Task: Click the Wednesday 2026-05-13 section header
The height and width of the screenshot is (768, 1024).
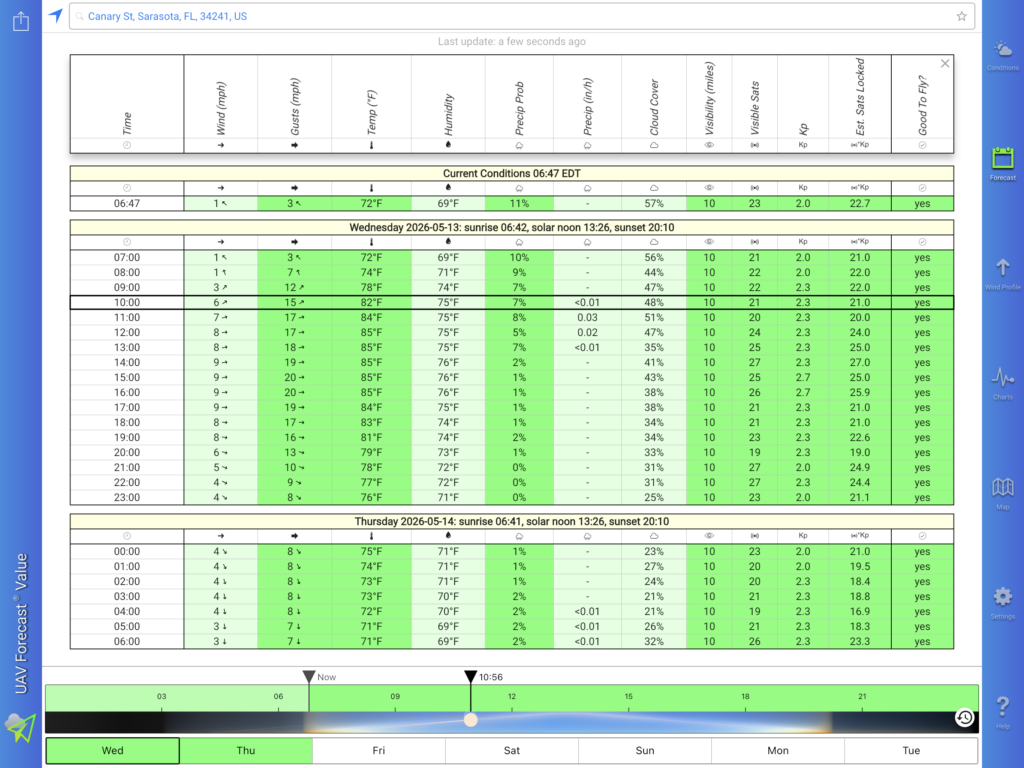Action: [x=512, y=227]
